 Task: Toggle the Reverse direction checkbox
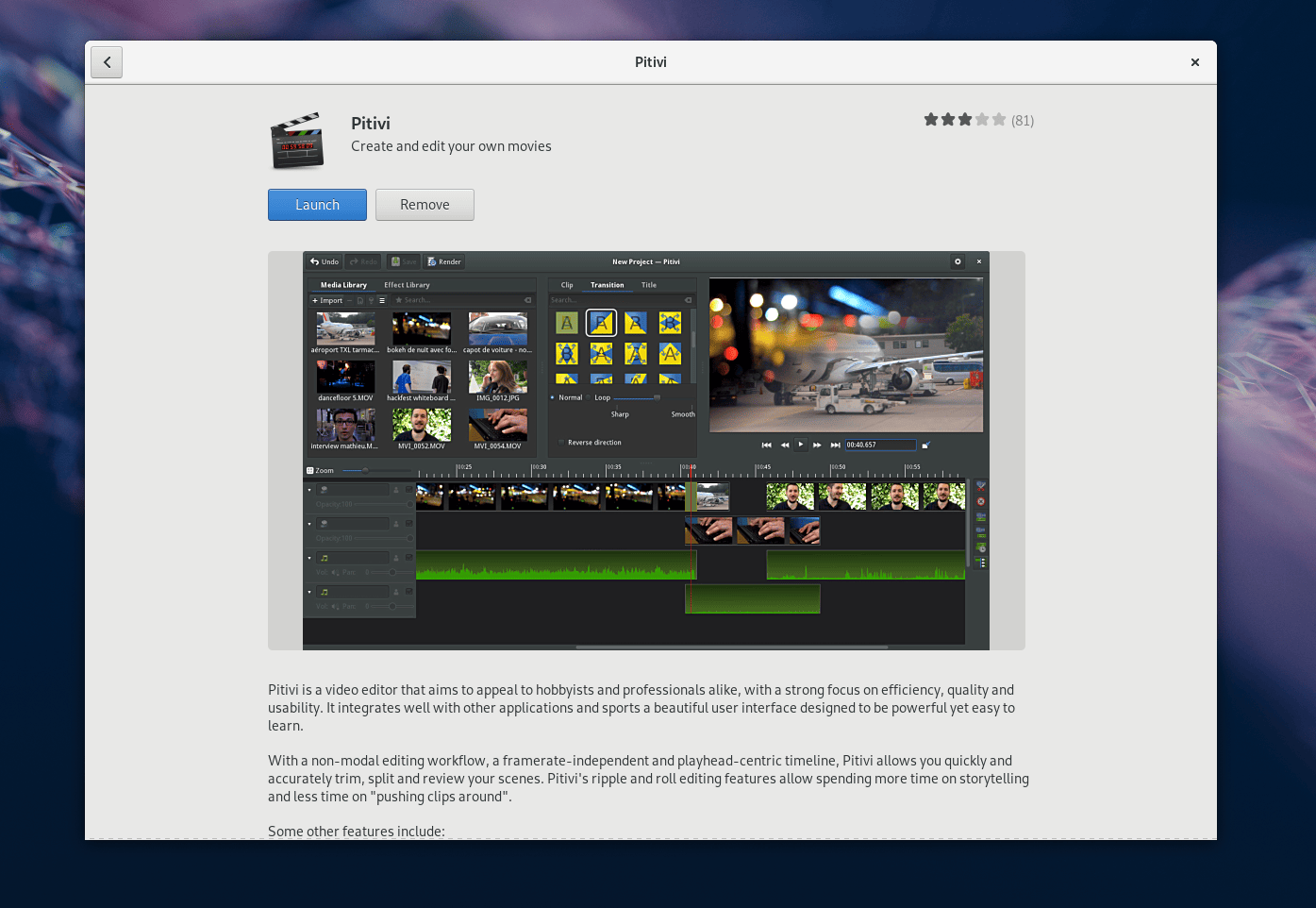click(561, 442)
